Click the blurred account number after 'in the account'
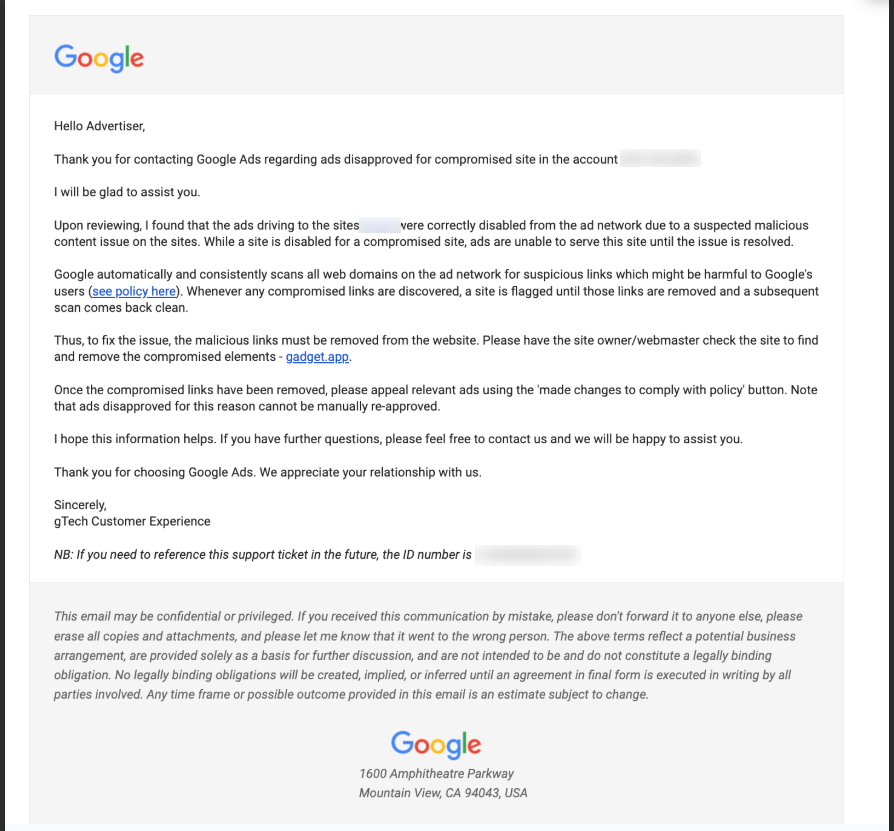 click(x=660, y=159)
